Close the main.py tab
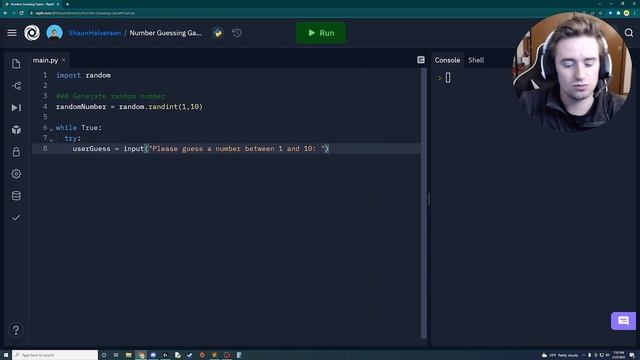The image size is (640, 360). [x=64, y=60]
